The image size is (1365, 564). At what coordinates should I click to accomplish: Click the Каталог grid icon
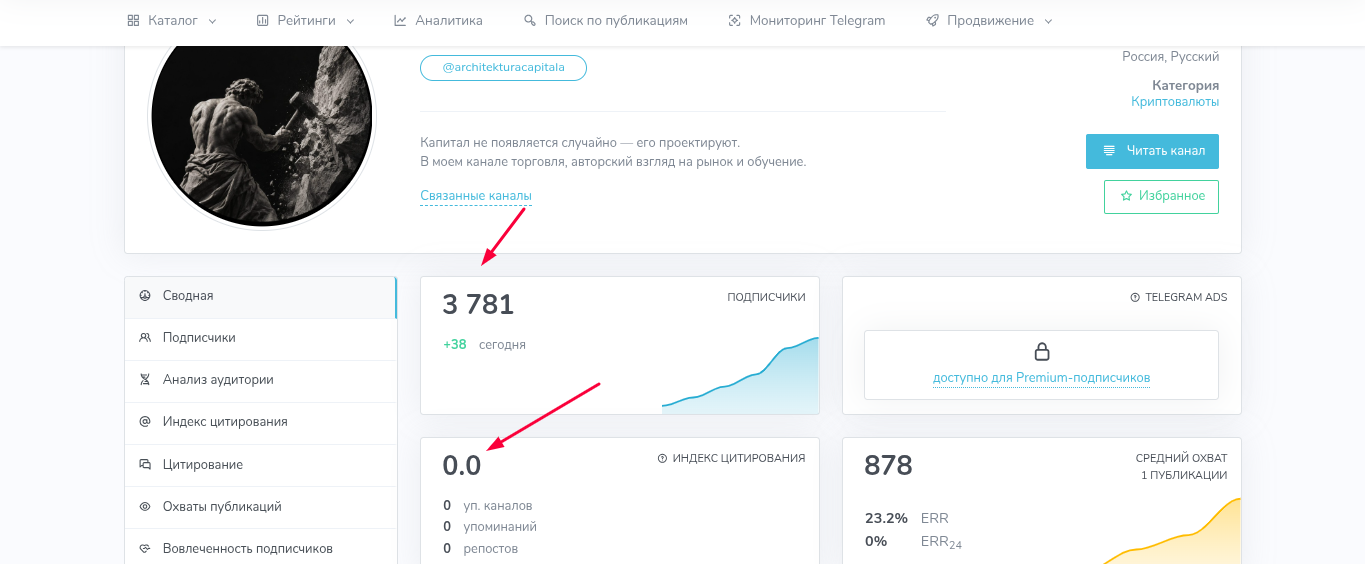(133, 20)
